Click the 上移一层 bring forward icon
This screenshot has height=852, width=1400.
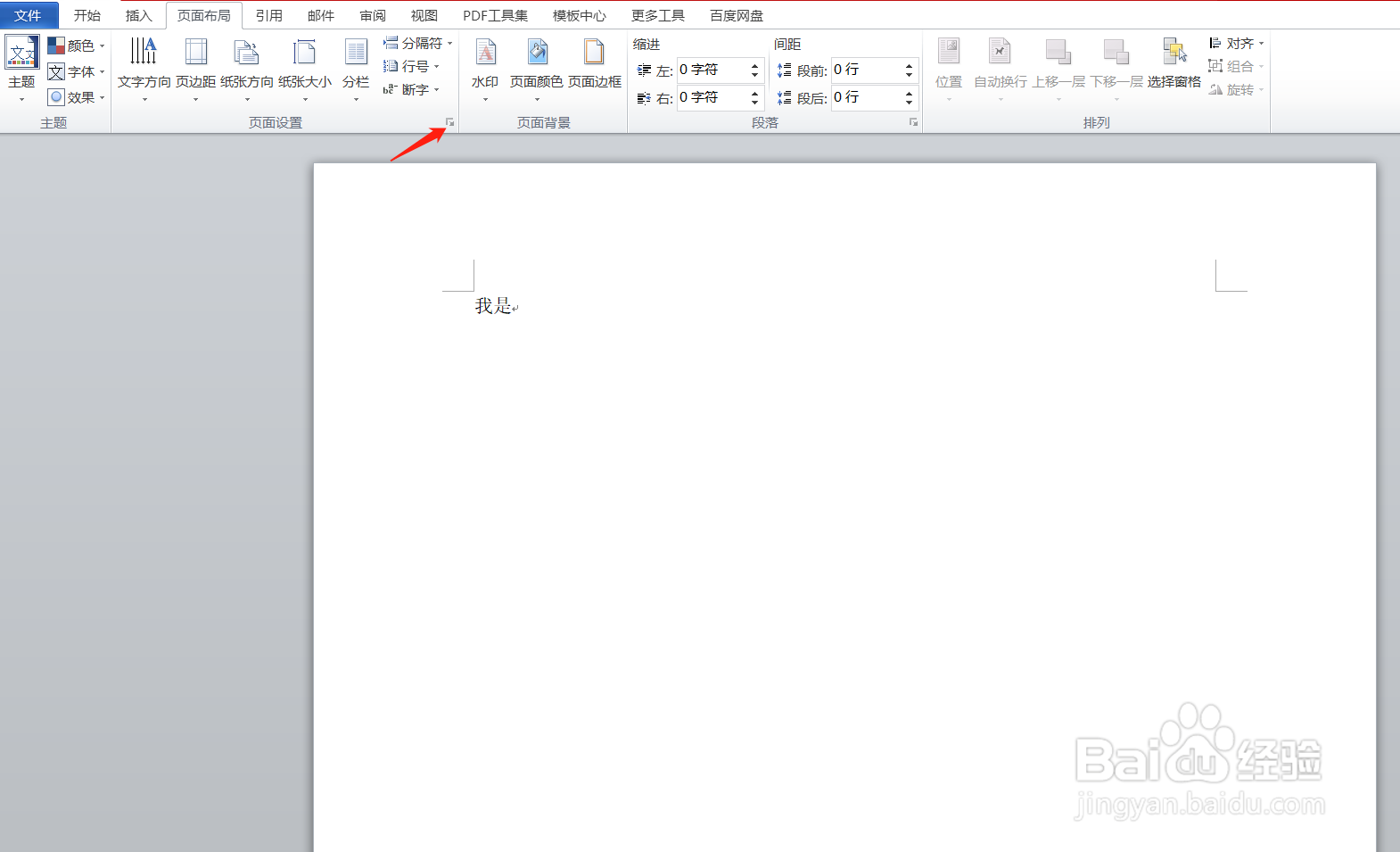(1058, 52)
